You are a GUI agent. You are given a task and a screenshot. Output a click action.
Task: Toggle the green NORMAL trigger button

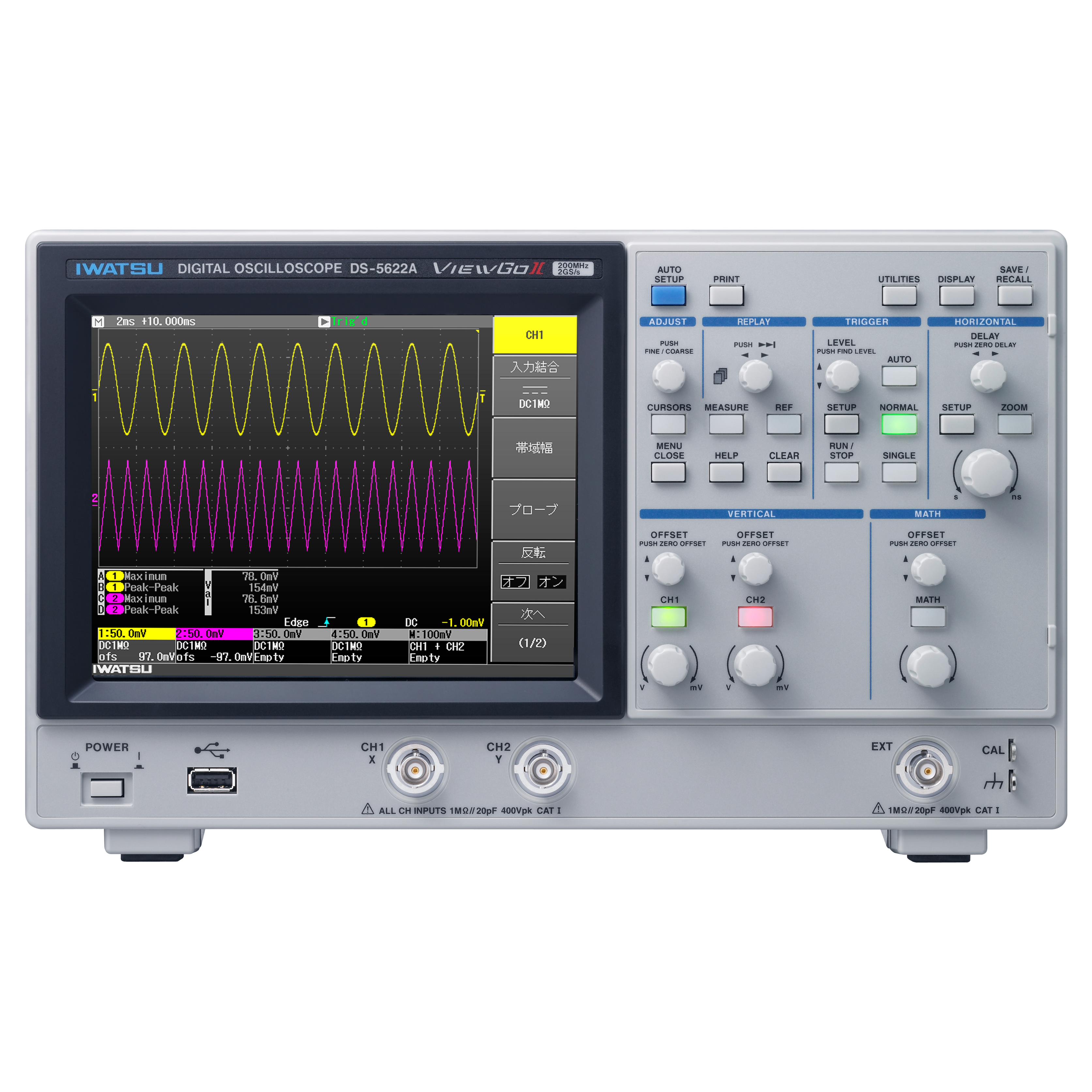click(x=899, y=424)
